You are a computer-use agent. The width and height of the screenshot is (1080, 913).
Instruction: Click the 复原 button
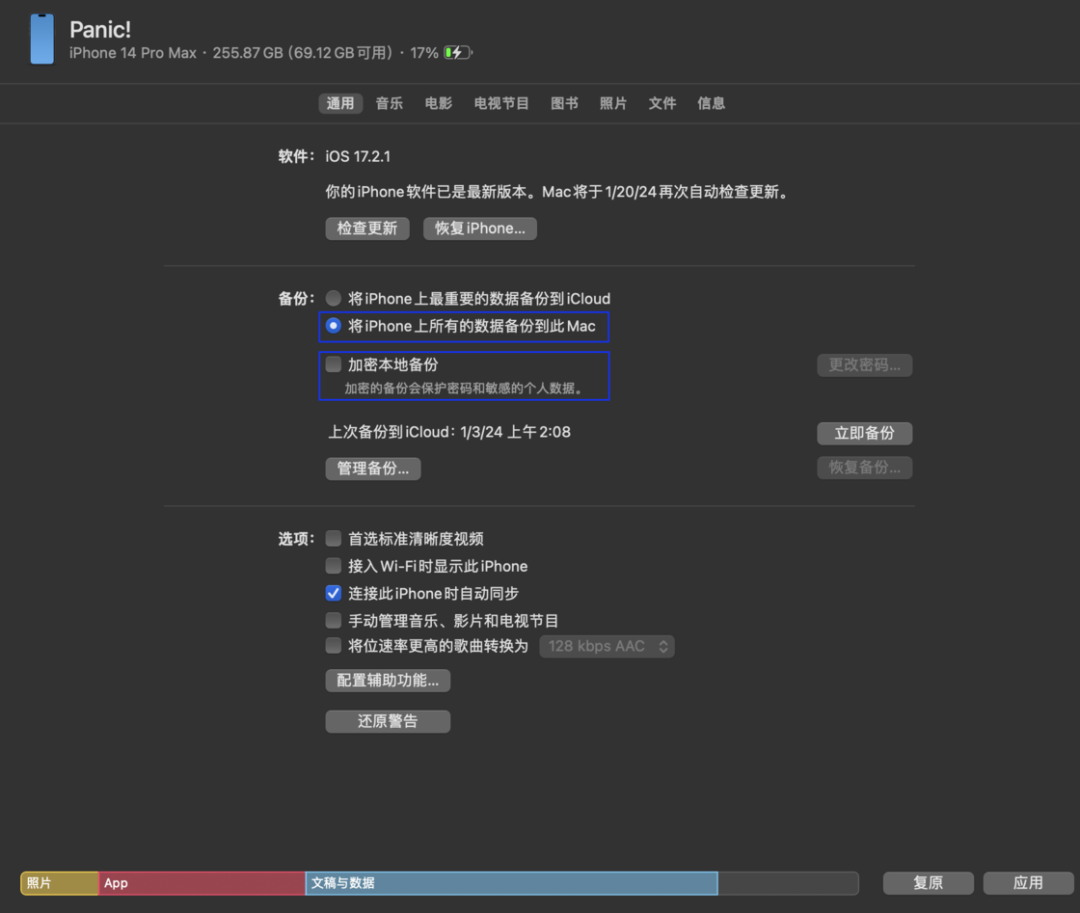[928, 883]
